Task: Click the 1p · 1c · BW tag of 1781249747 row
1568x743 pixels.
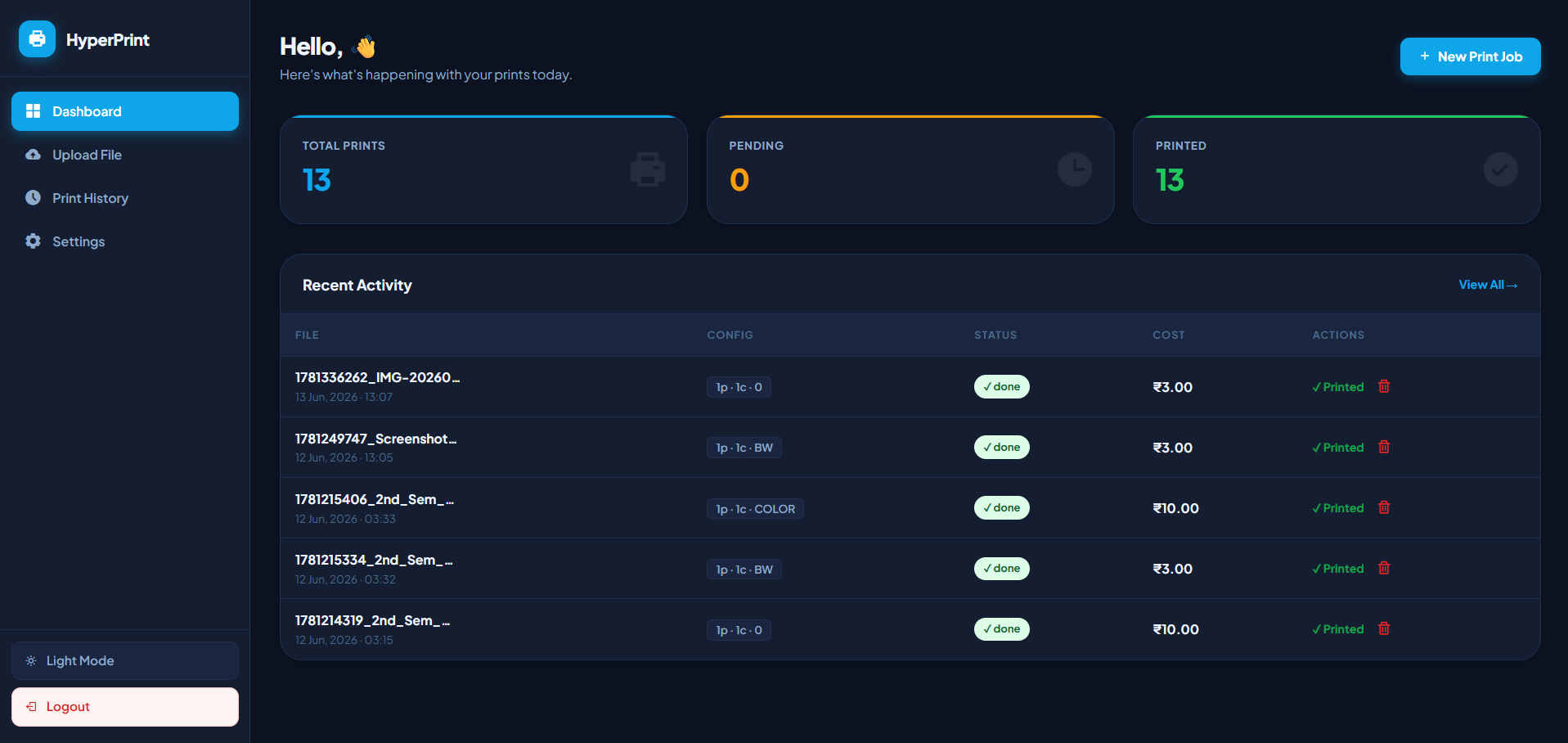Action: (744, 448)
